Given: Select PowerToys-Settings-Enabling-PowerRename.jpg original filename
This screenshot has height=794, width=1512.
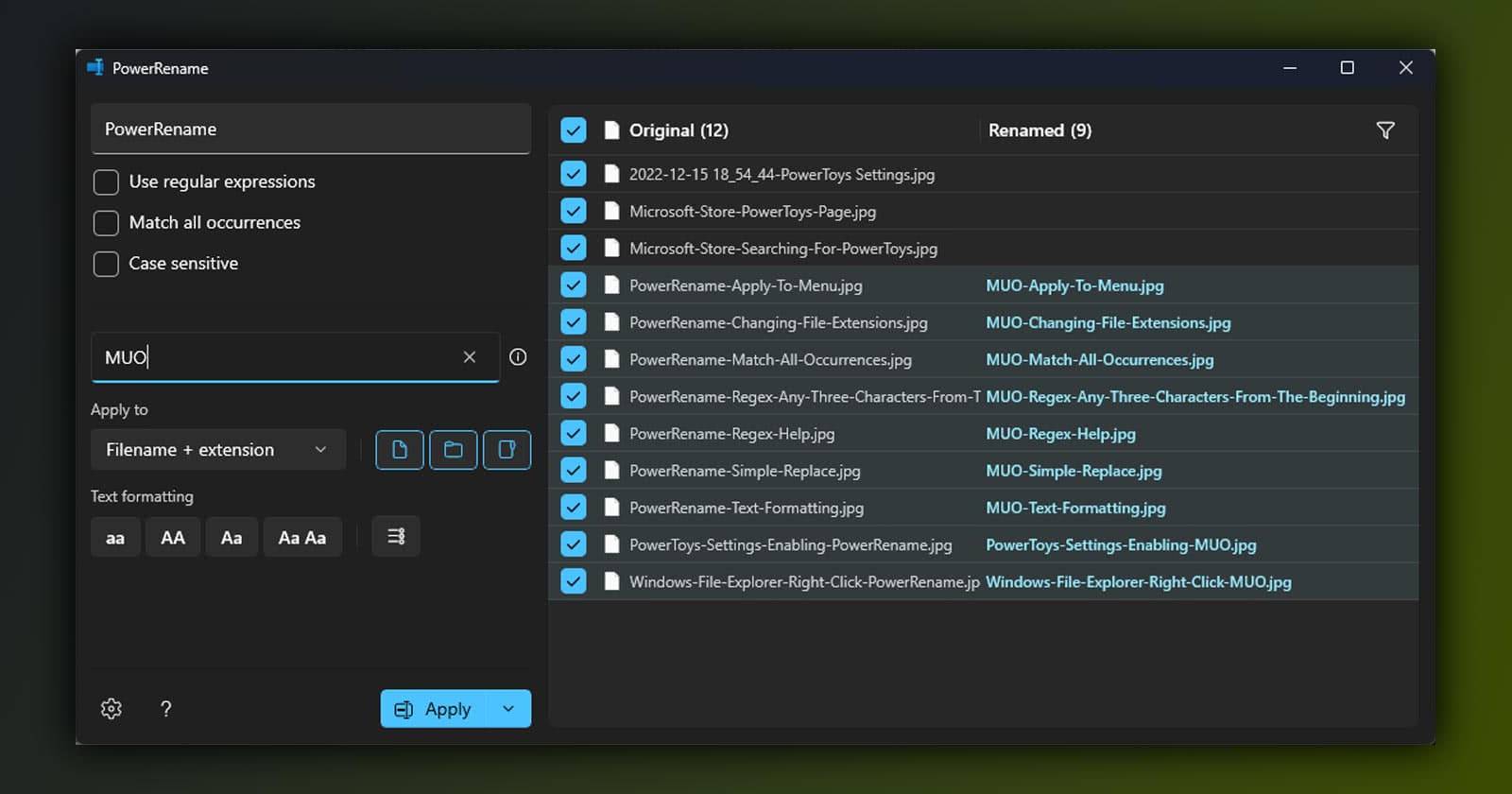Looking at the screenshot, I should coord(791,545).
